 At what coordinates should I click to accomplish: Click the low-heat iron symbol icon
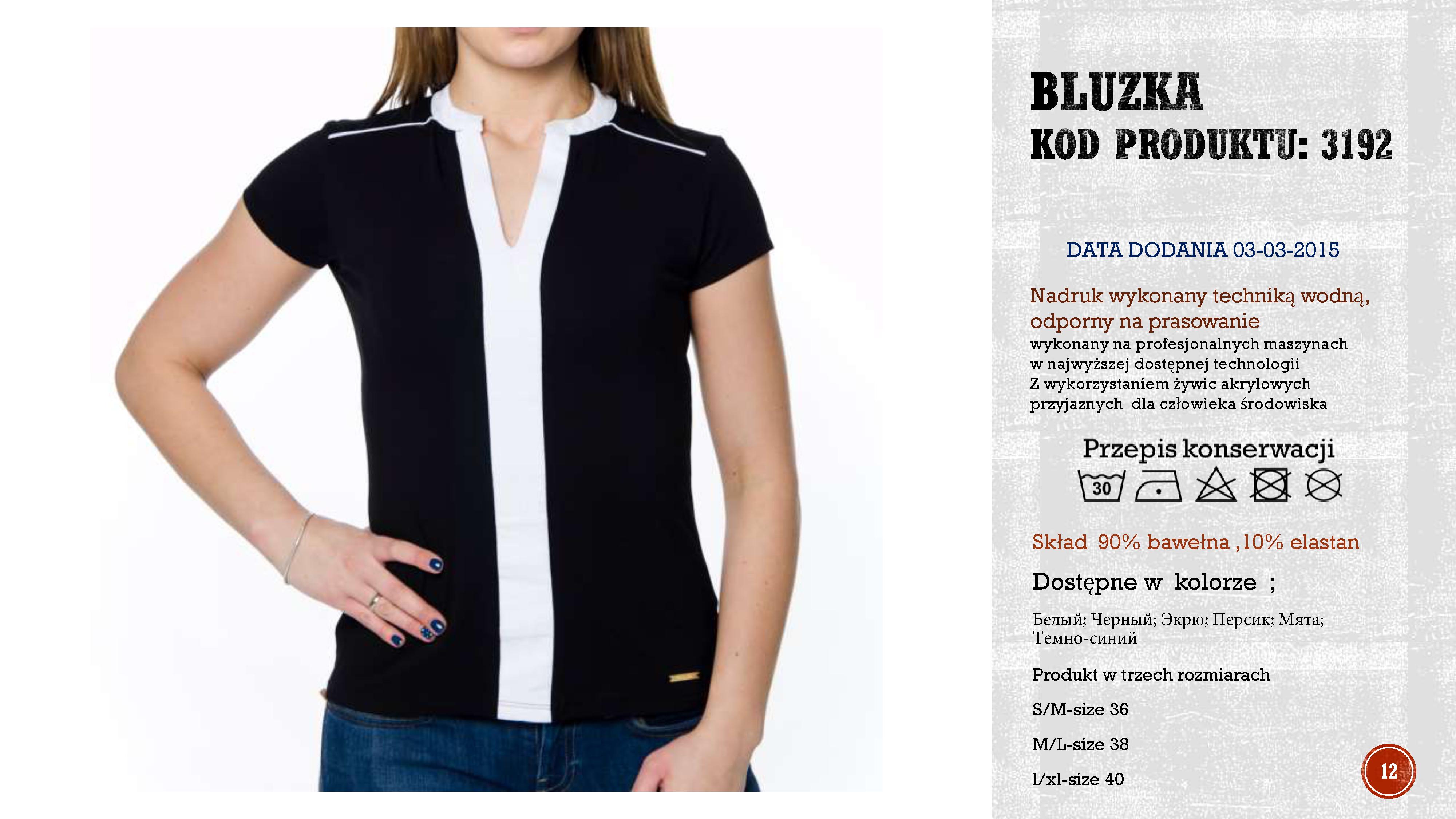1159,485
